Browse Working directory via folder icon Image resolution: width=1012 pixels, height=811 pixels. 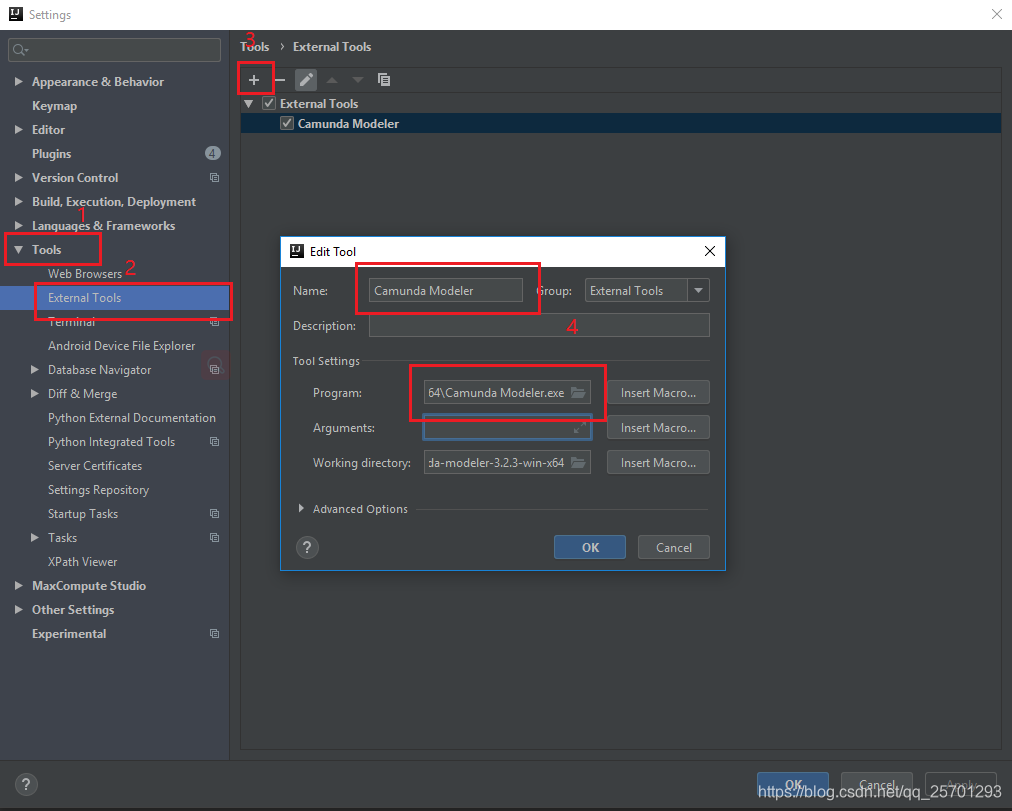coord(578,463)
